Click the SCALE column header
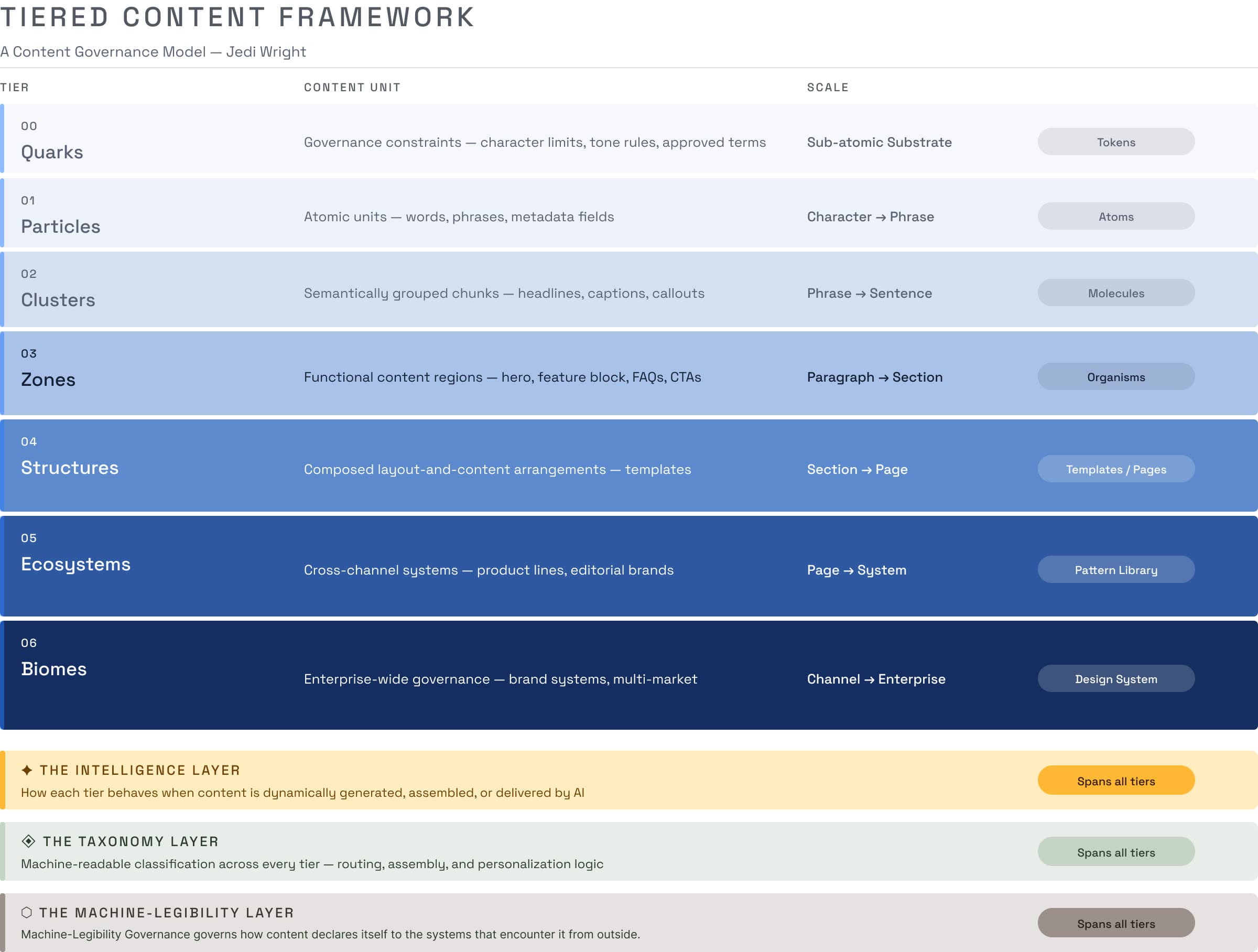Screen dimensions: 1258x952 click(828, 87)
